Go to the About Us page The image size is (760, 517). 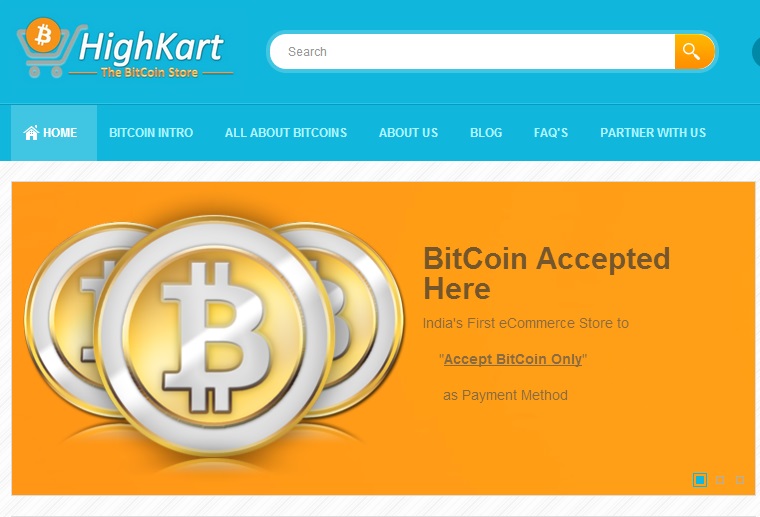pyautogui.click(x=409, y=133)
